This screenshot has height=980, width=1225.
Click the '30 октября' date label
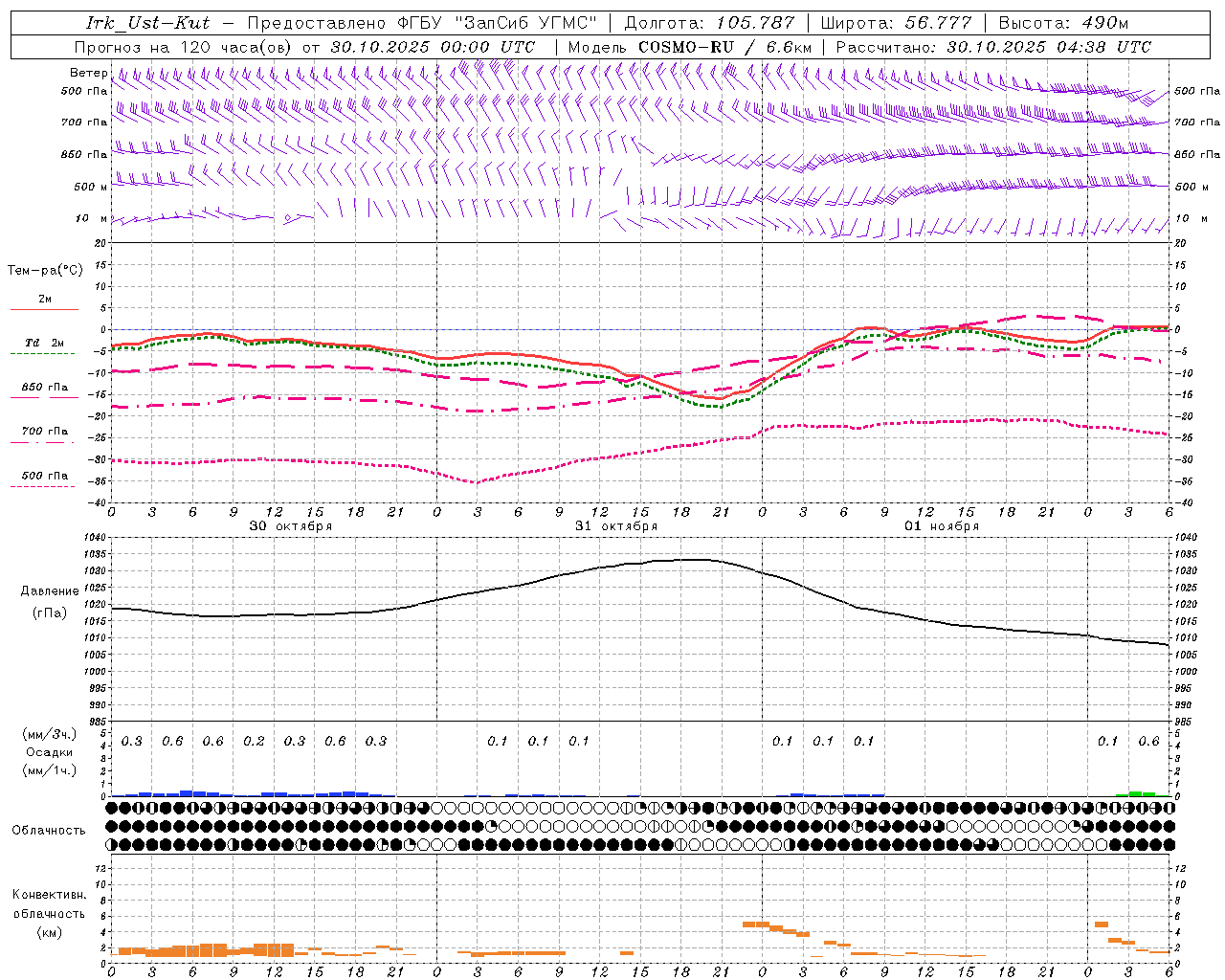pos(291,526)
